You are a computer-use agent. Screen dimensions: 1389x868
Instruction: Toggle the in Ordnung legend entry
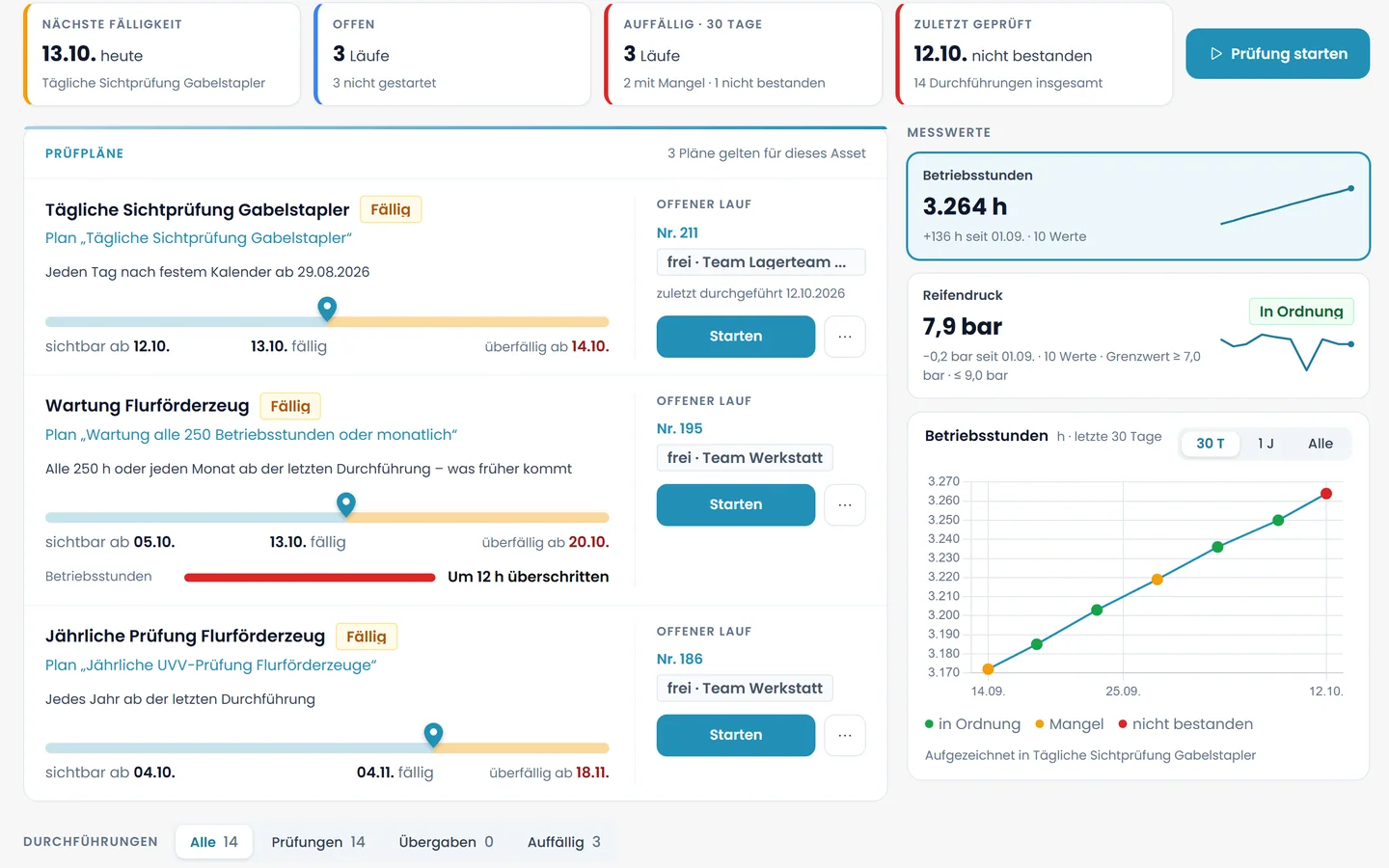tap(972, 724)
